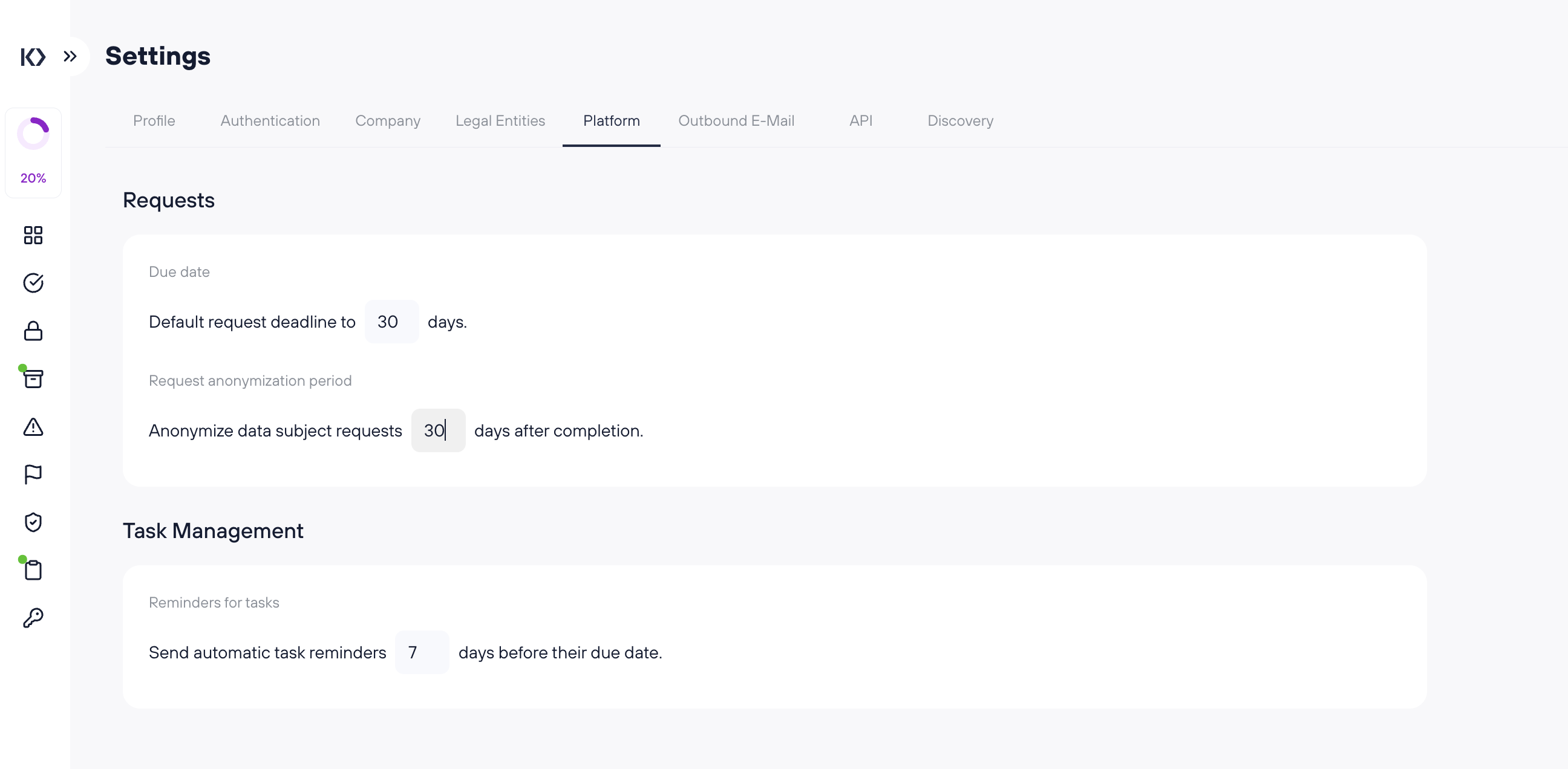Open the flag icon in sidebar
Viewport: 1568px width, 769px height.
[33, 475]
